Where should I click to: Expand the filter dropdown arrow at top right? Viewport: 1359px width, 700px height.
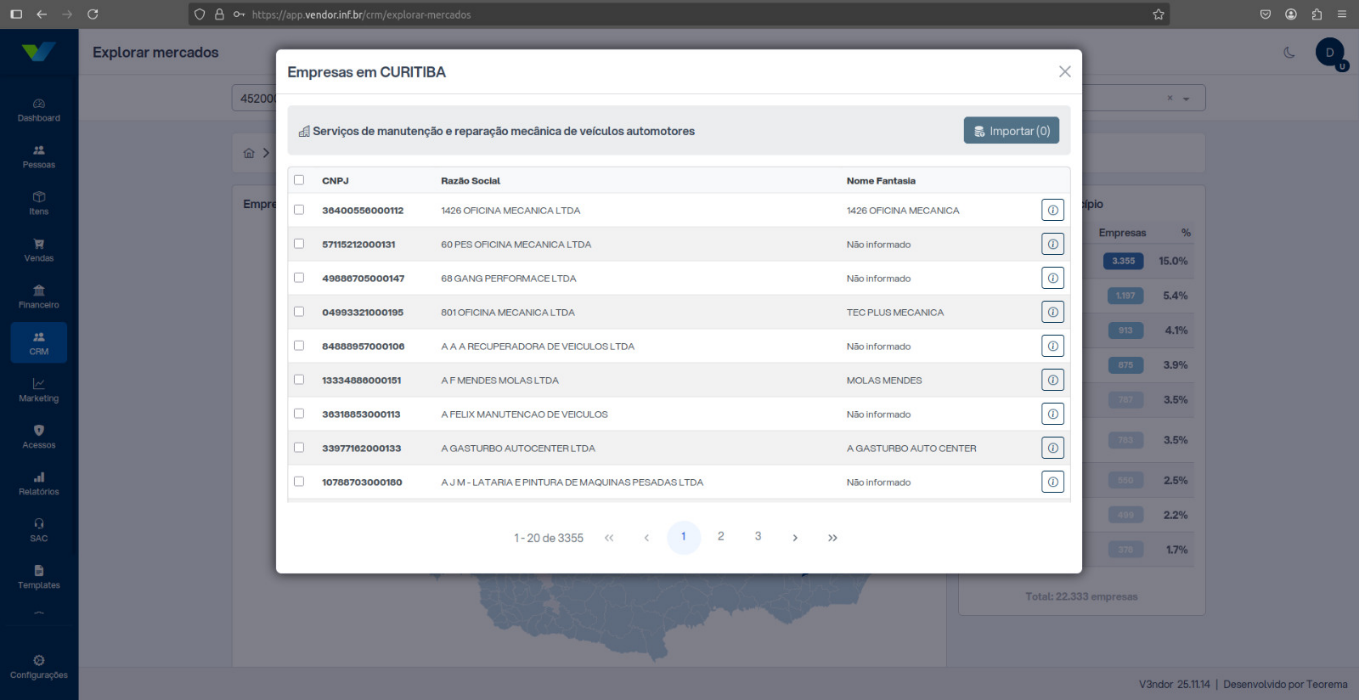tap(1187, 99)
